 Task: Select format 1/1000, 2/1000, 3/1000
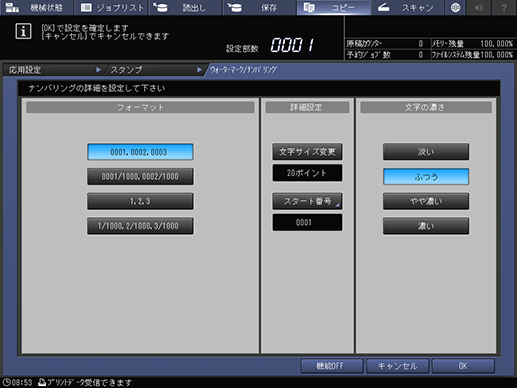(x=140, y=226)
